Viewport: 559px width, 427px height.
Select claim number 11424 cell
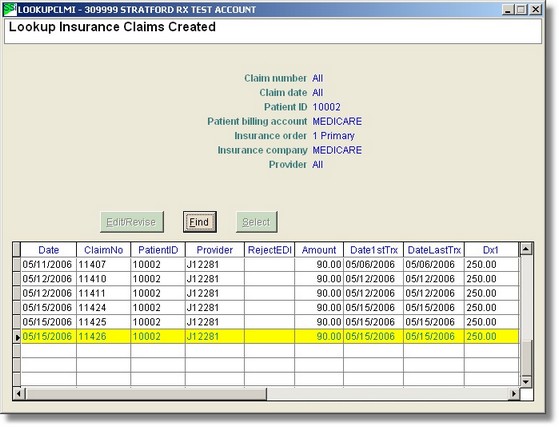(x=103, y=308)
